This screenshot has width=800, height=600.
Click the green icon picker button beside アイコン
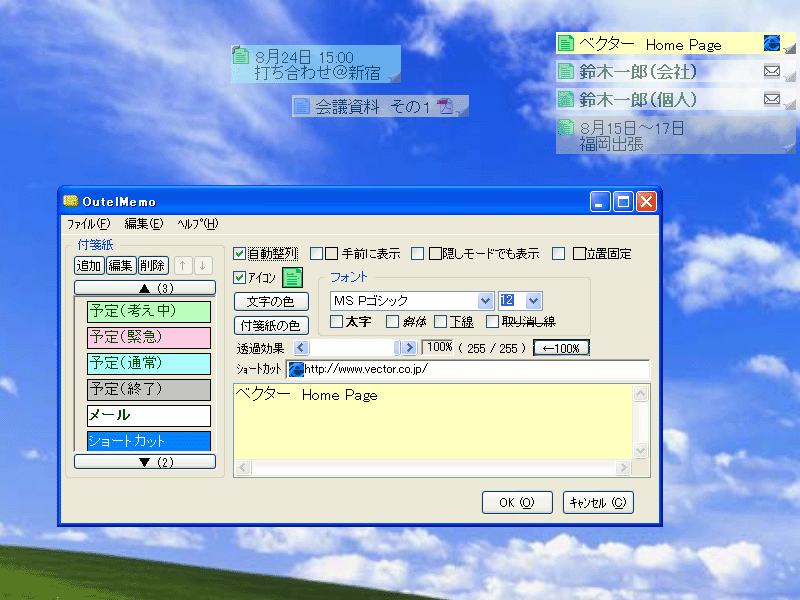[292, 278]
